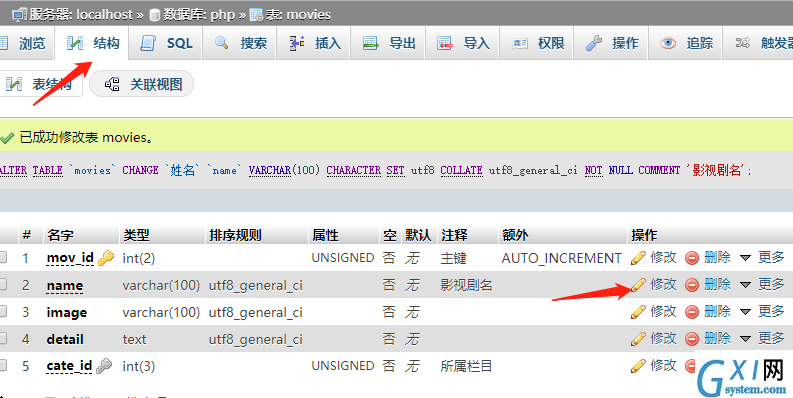Click the 名字 column header
Image resolution: width=793 pixels, height=398 pixels.
tap(60, 235)
